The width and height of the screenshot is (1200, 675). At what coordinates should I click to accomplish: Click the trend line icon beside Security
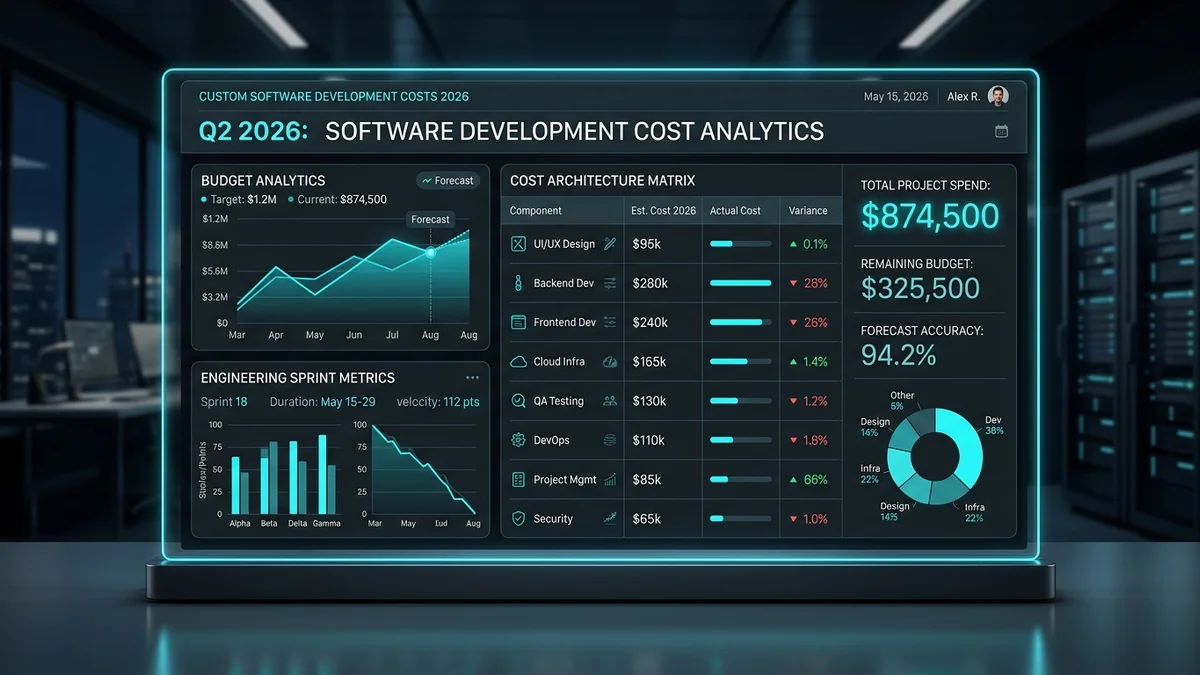(x=610, y=518)
